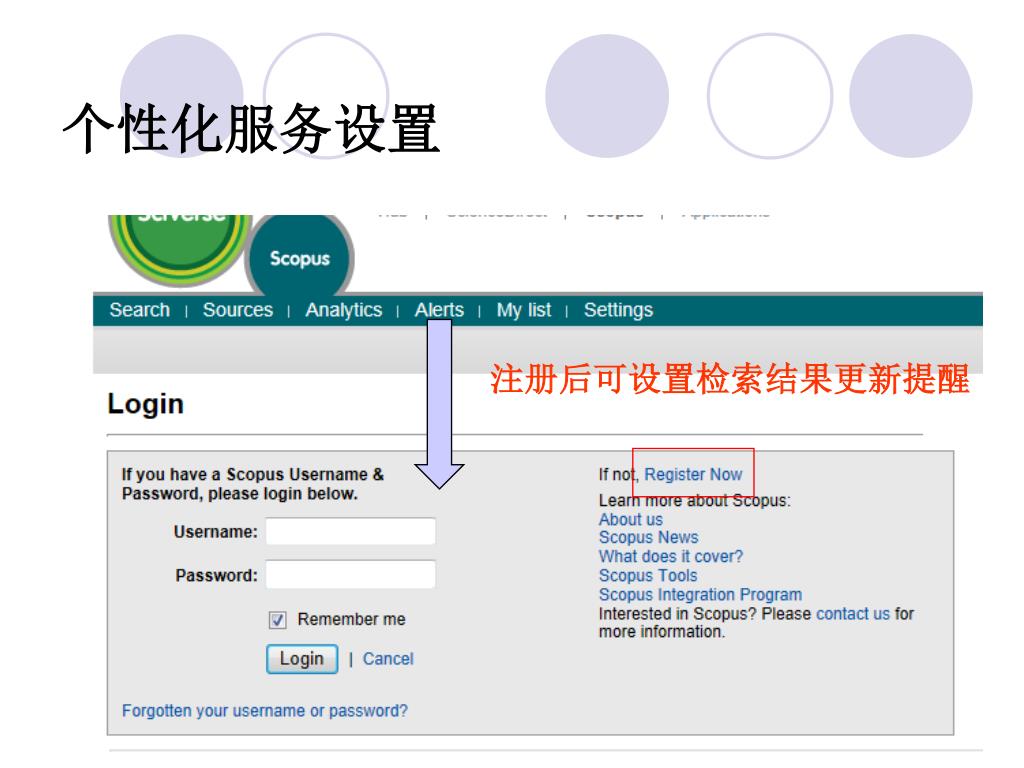Click the Login button
This screenshot has width=1024, height=768.
tap(302, 659)
